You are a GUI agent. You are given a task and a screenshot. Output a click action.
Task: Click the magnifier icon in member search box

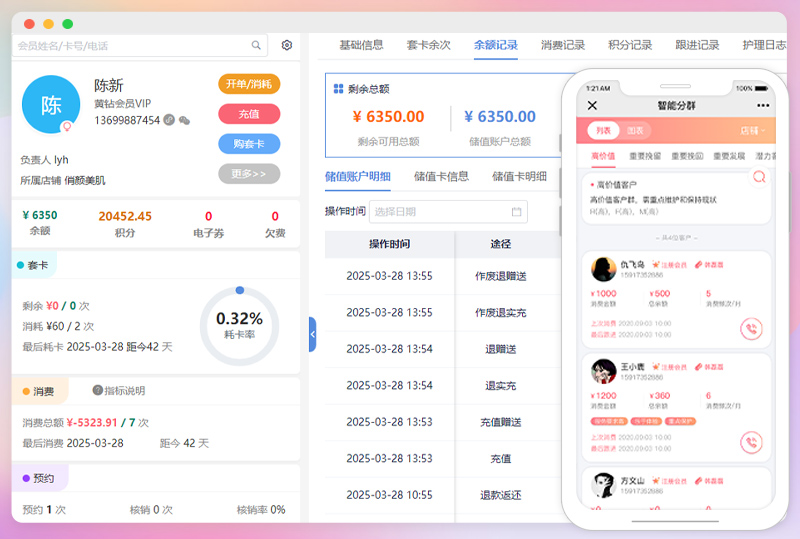pos(256,45)
